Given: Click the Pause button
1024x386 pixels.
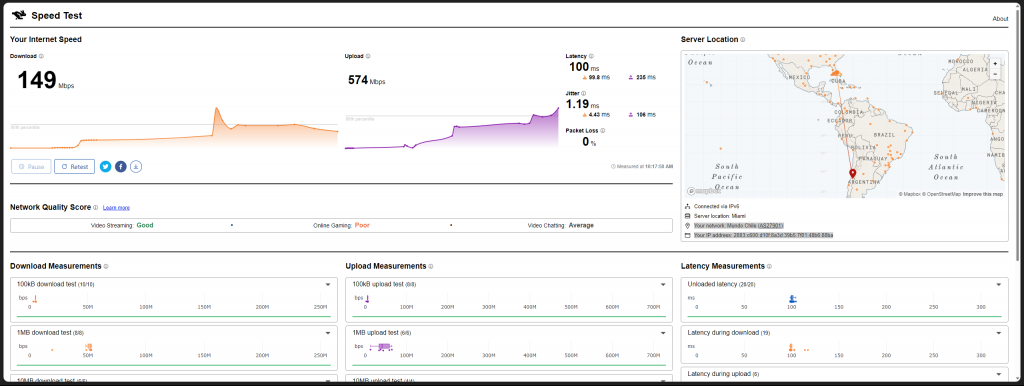Looking at the screenshot, I should point(31,167).
